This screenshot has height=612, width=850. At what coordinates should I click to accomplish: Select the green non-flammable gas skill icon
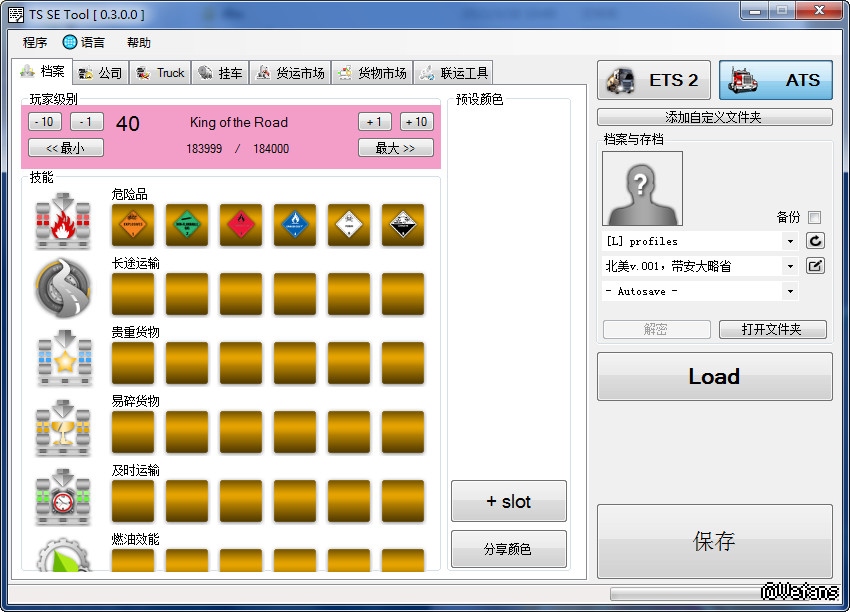(x=186, y=225)
